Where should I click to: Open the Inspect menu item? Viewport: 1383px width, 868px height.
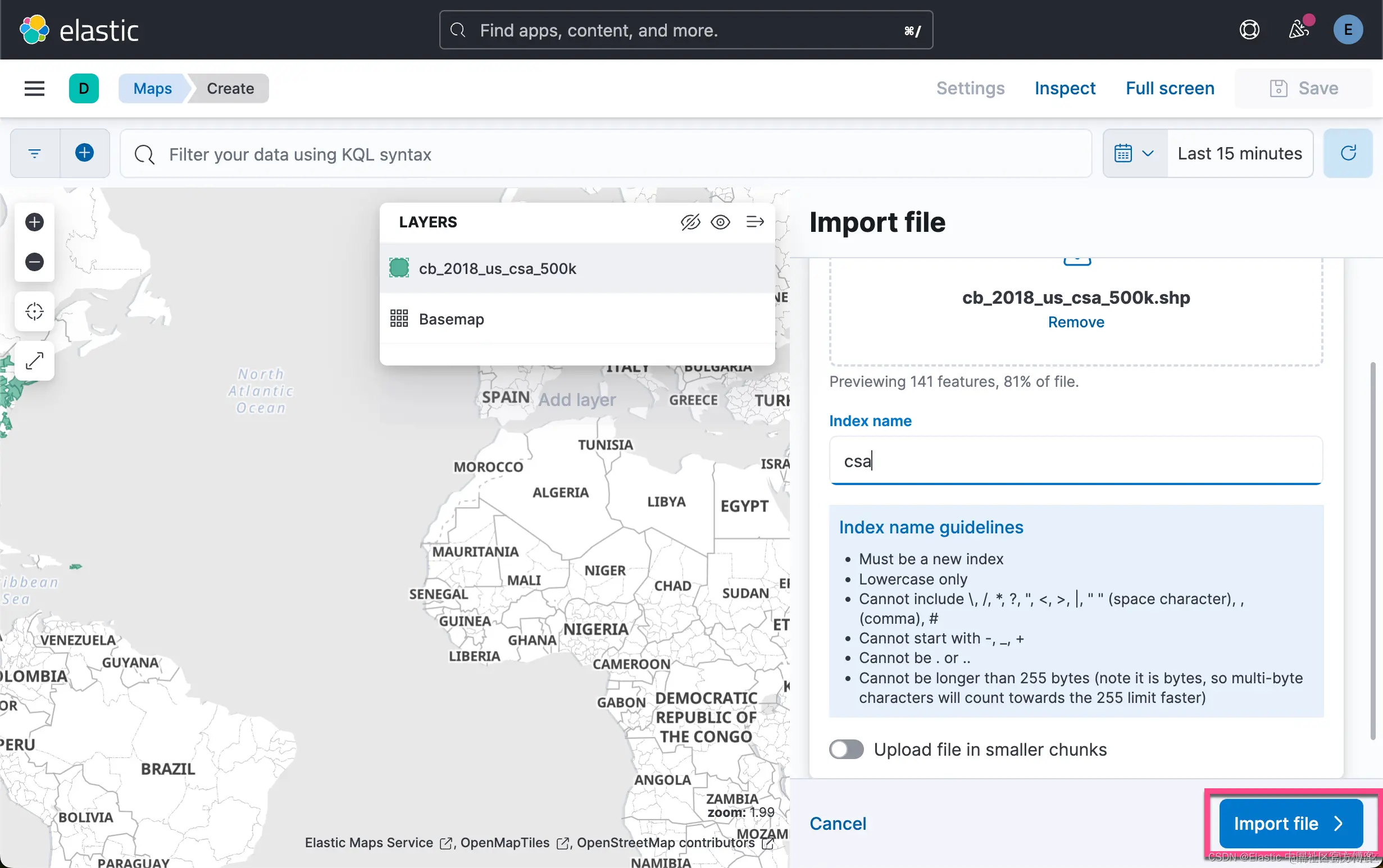[x=1065, y=88]
